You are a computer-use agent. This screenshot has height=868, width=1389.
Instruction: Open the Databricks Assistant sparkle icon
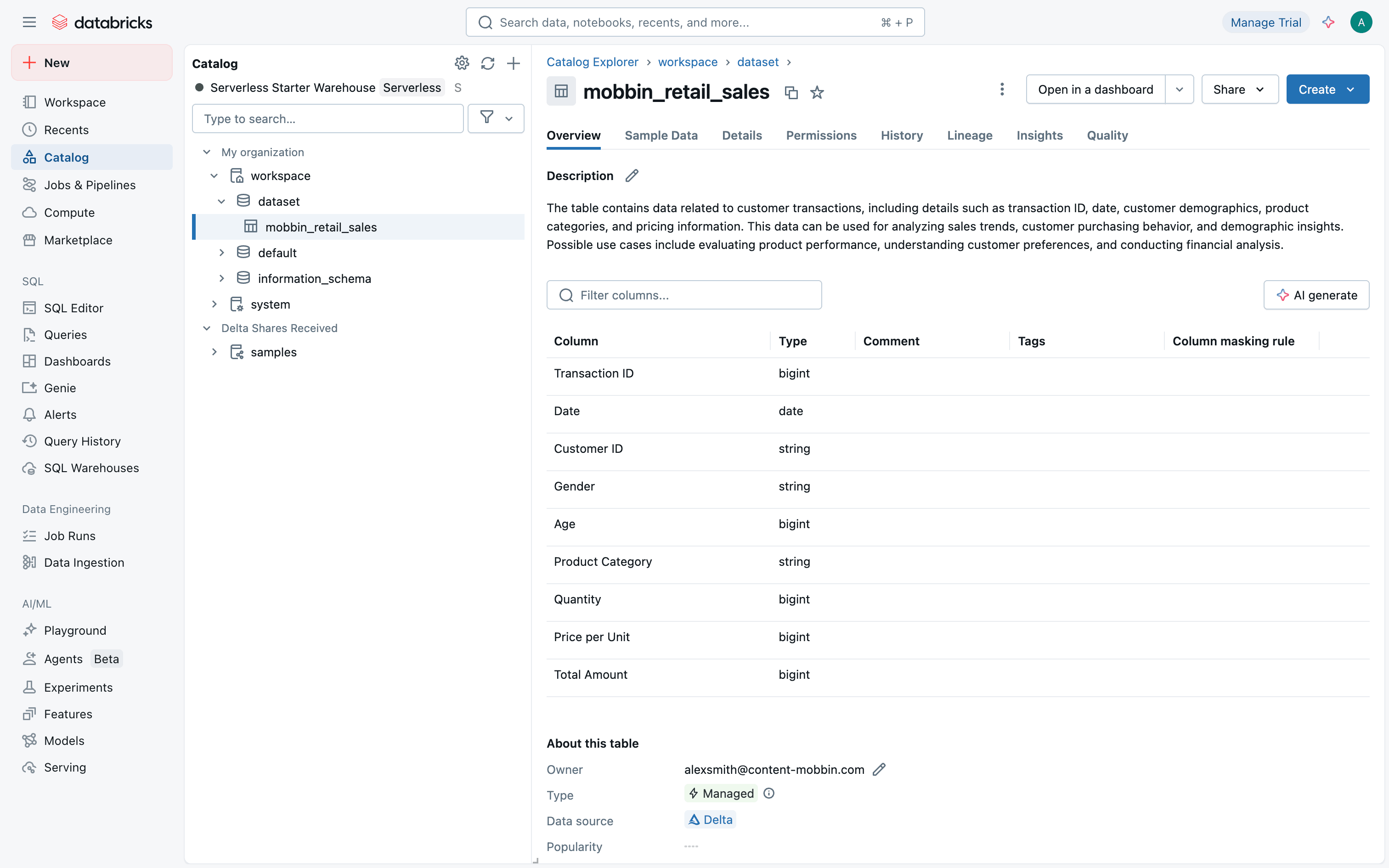[1327, 23]
